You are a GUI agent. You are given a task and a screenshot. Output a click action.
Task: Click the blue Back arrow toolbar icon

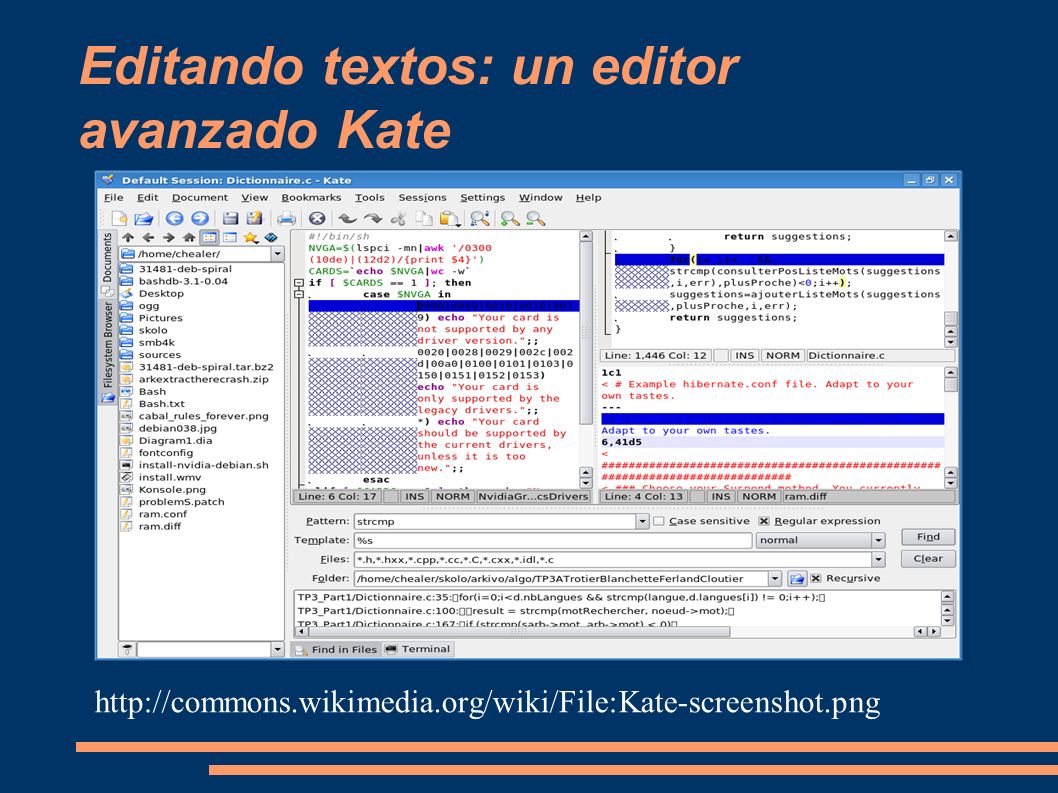[x=175, y=219]
